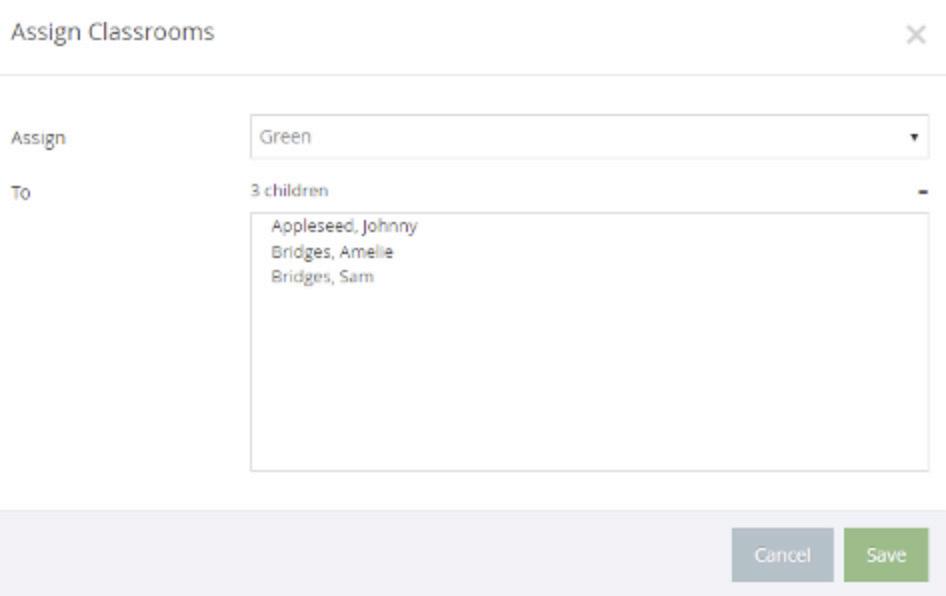
Task: Click the "Assign" field label
Action: [x=37, y=138]
